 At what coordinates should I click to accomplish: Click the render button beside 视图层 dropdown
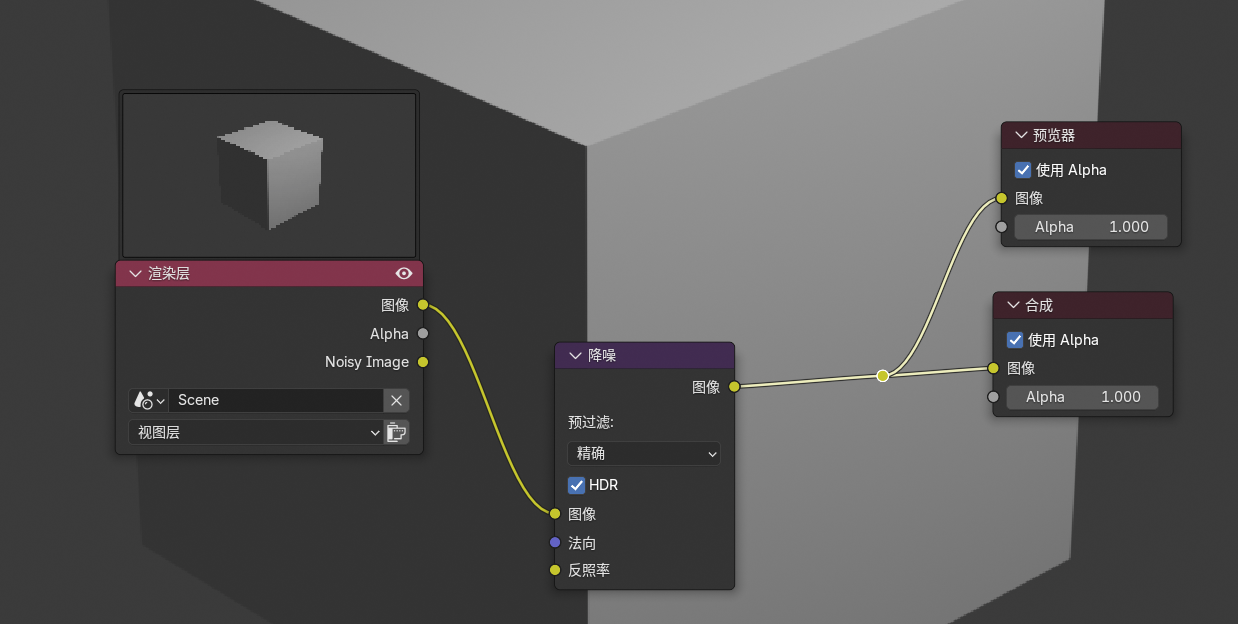point(397,432)
